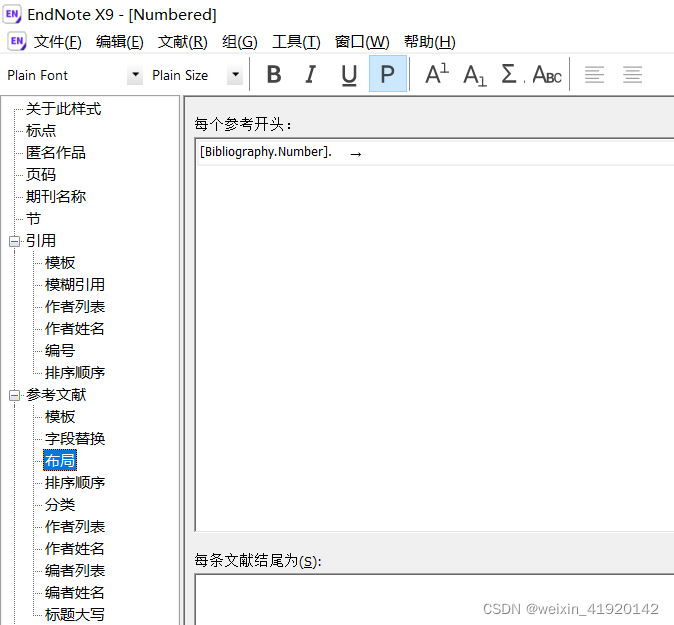Select 字段替换 tree item
Viewport: 674px width, 625px height.
click(x=75, y=438)
